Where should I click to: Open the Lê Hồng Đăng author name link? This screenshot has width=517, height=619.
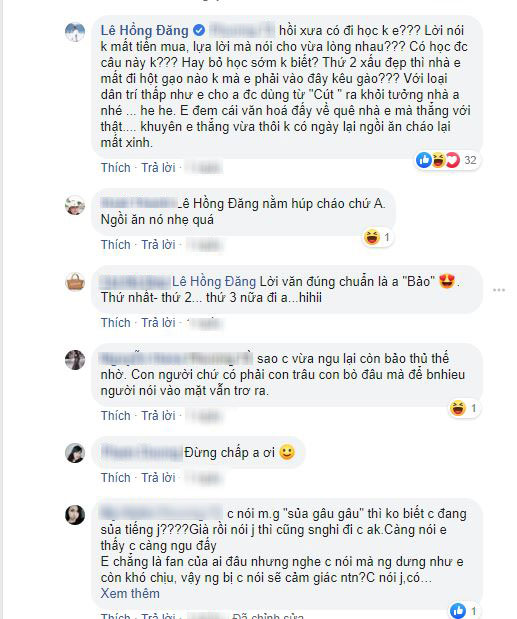click(144, 30)
